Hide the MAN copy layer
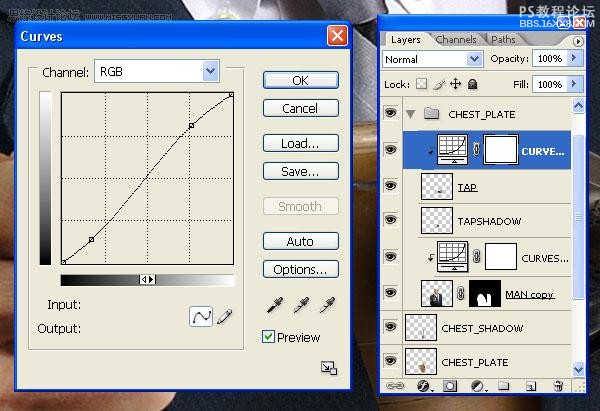This screenshot has width=600, height=411. (391, 293)
